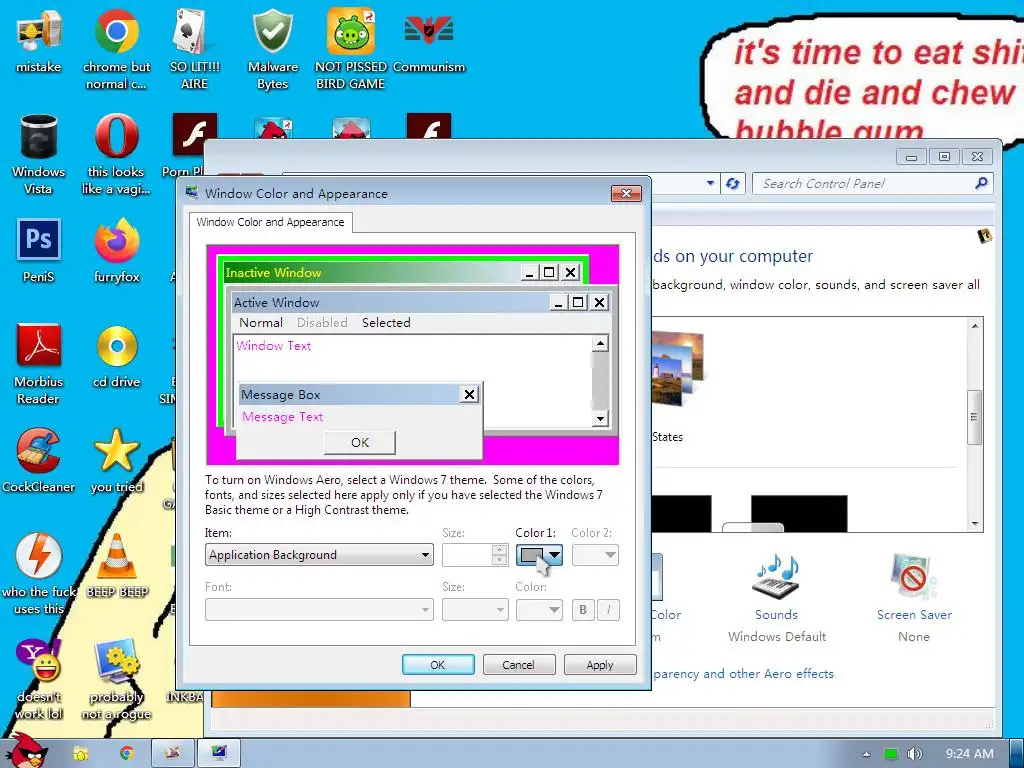Open the Chrome icon in the taskbar
This screenshot has height=768, width=1024.
point(126,753)
